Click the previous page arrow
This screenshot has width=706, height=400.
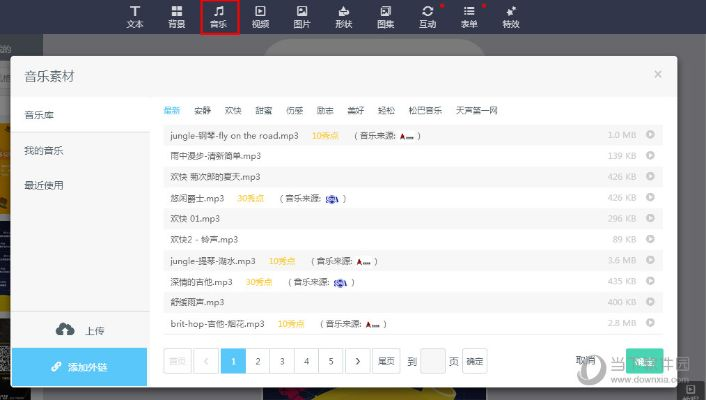click(x=206, y=361)
